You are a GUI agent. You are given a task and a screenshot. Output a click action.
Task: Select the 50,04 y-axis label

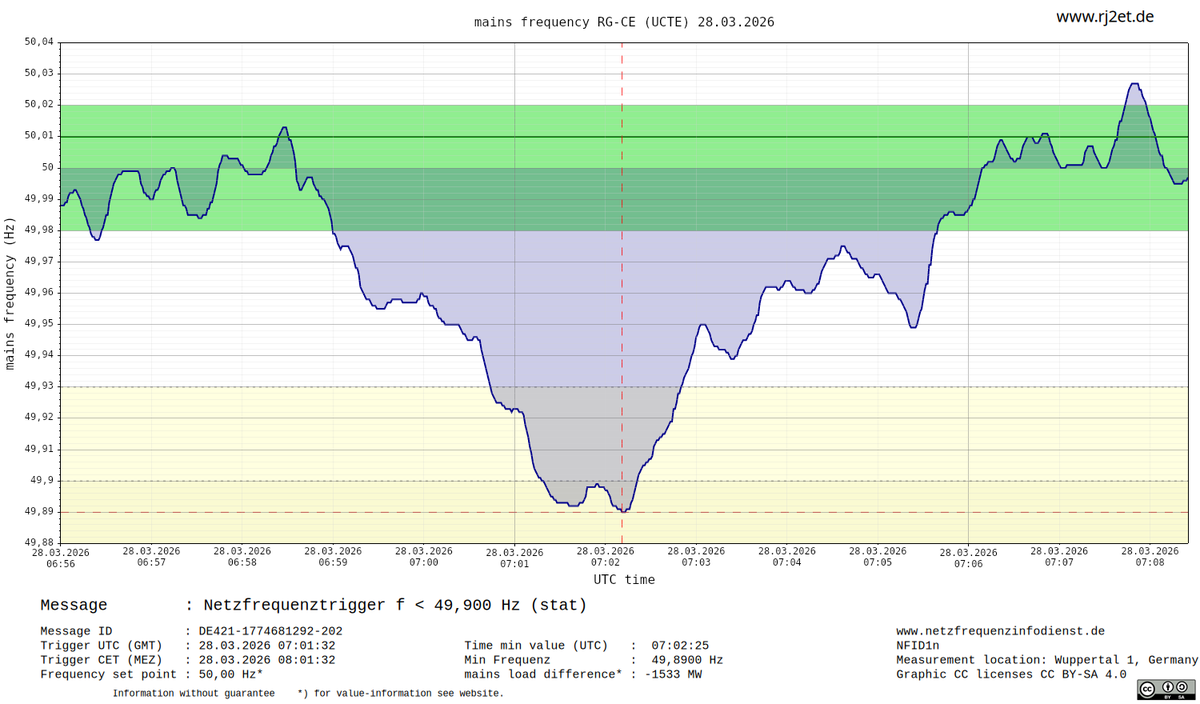click(x=38, y=42)
